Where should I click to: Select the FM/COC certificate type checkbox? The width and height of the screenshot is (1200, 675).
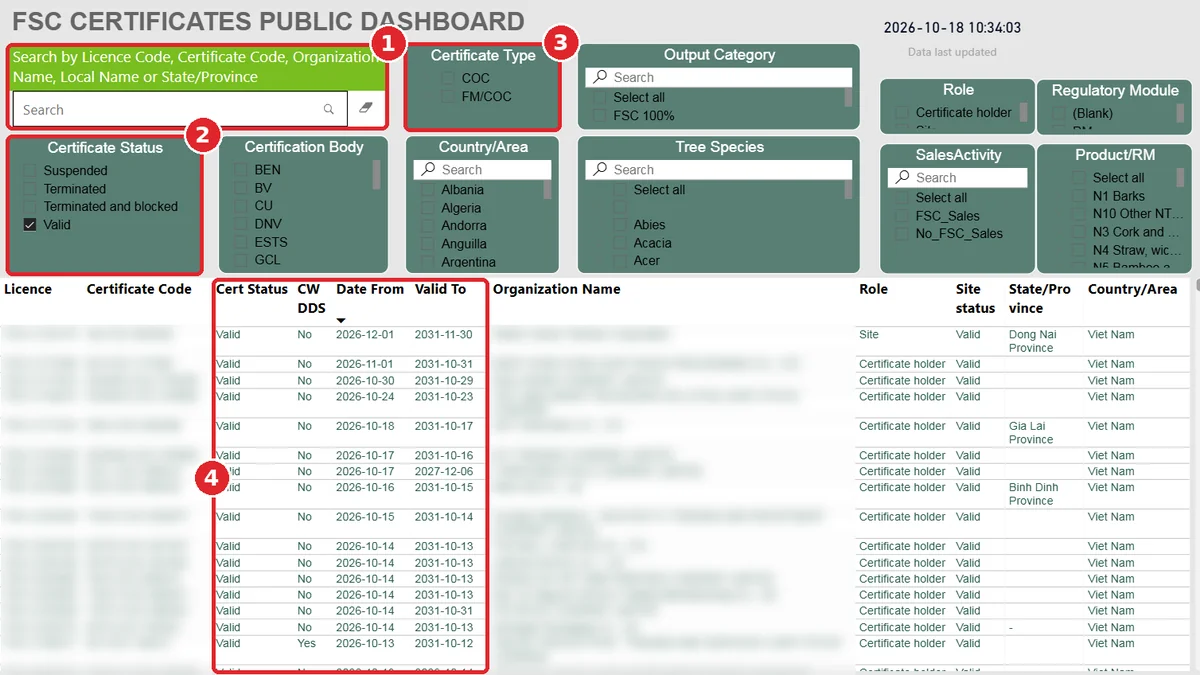coord(448,96)
